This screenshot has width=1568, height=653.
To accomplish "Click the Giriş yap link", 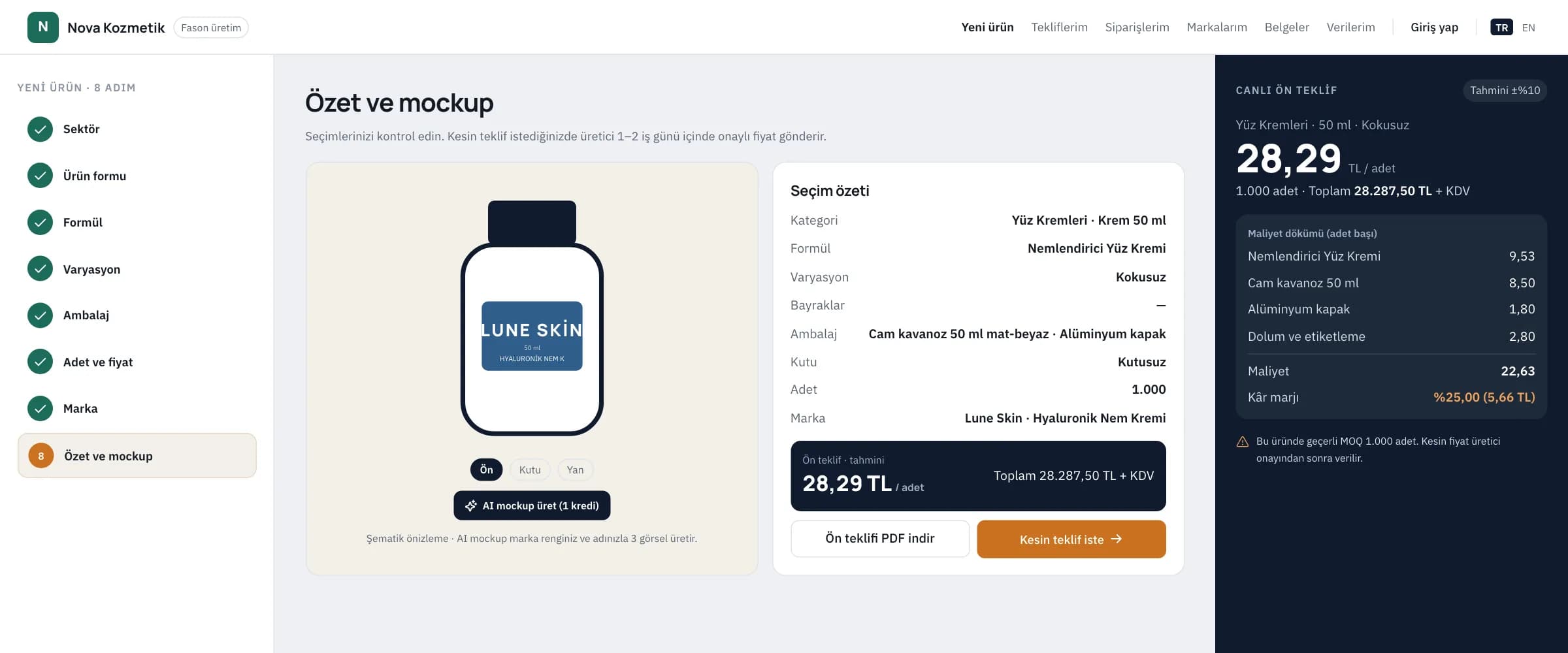I will (x=1434, y=27).
